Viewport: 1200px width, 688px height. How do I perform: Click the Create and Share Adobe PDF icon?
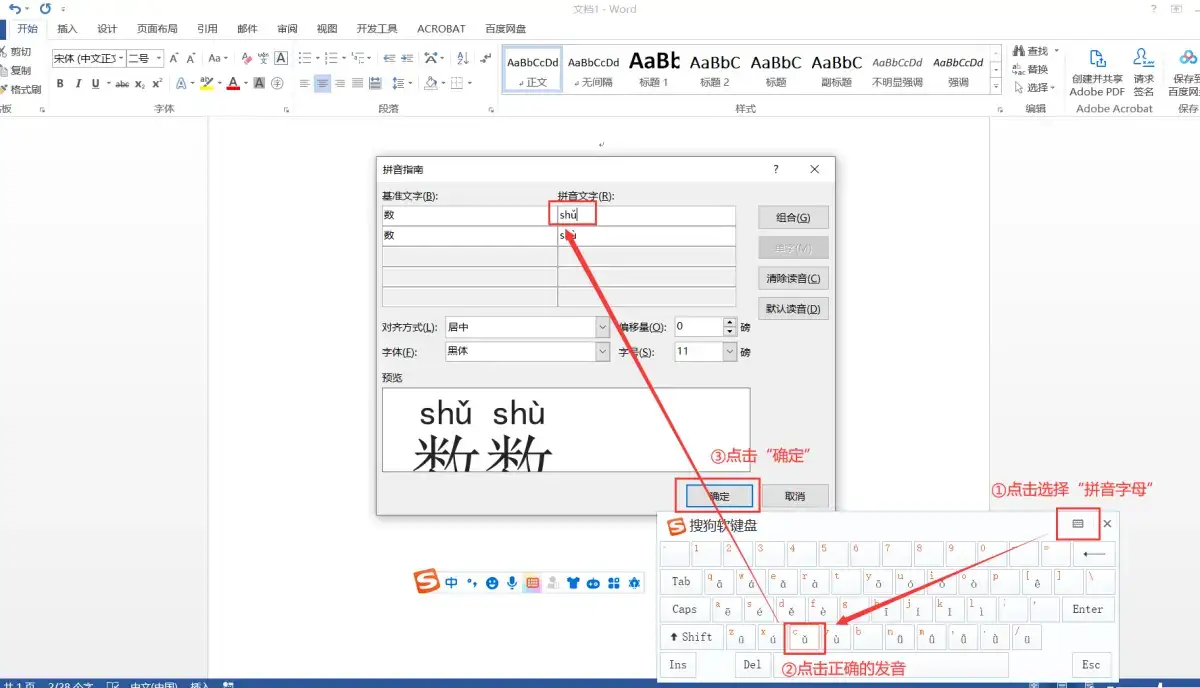1097,59
